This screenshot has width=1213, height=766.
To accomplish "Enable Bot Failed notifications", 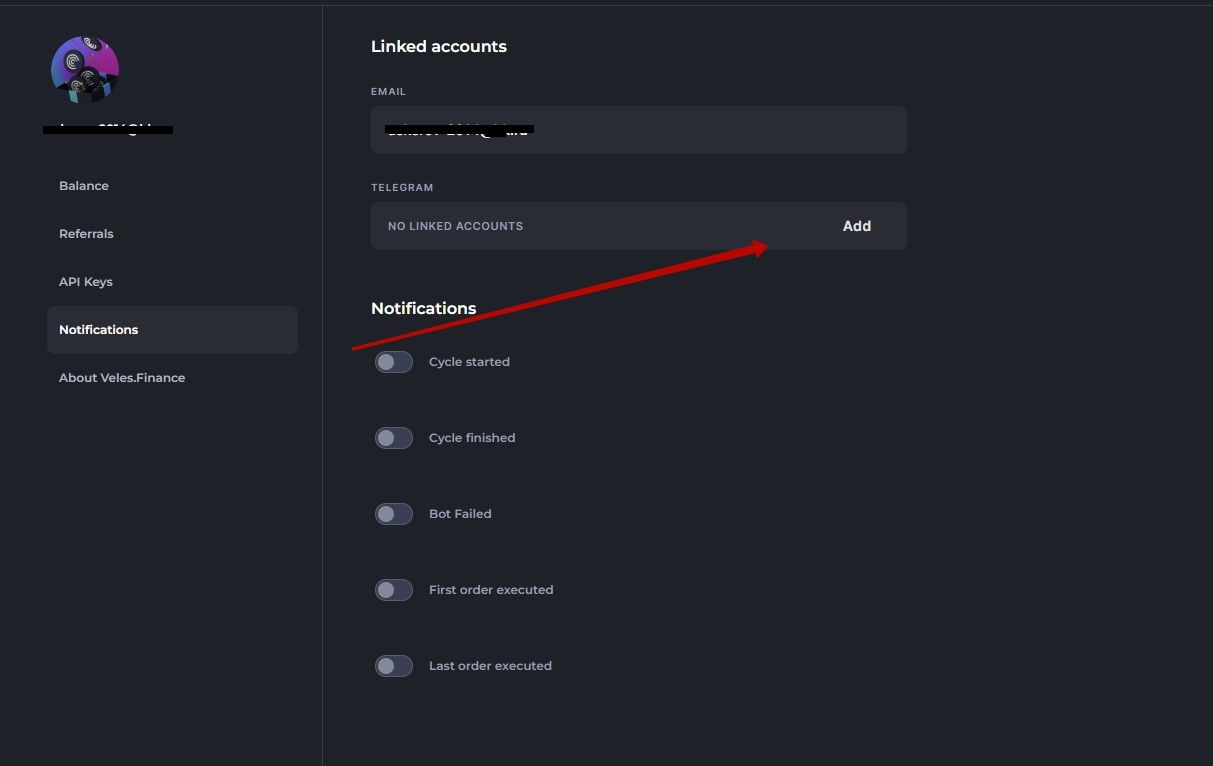I will [393, 513].
